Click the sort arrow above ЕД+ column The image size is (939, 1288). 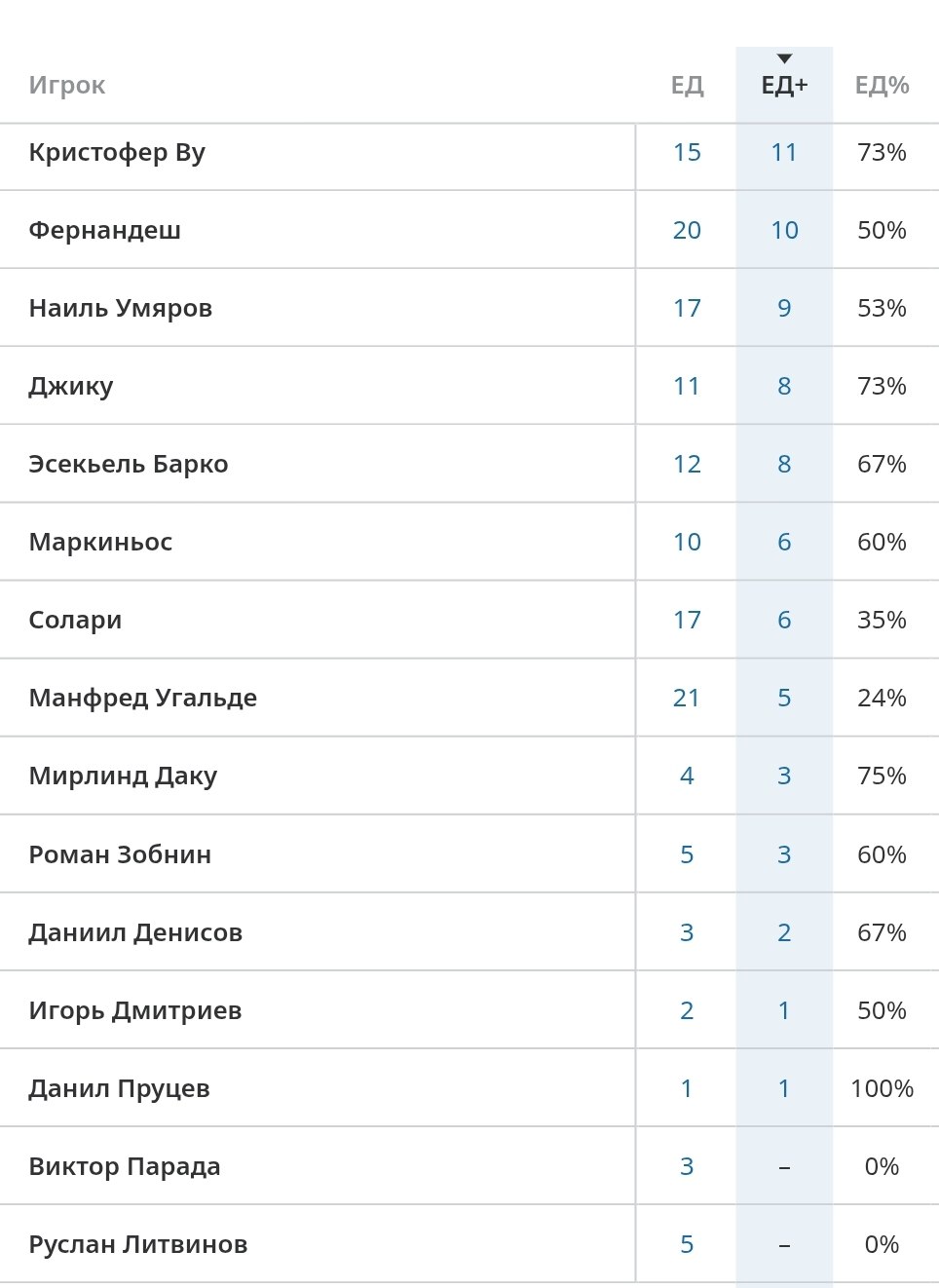[x=784, y=59]
